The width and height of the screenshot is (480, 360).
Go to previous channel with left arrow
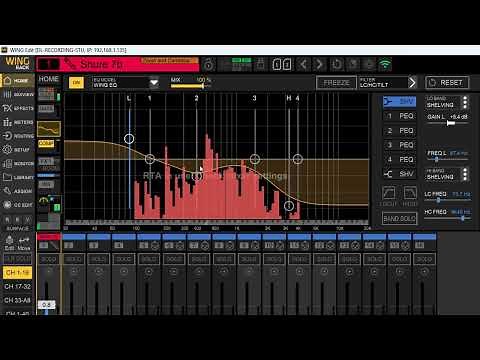click(x=303, y=64)
